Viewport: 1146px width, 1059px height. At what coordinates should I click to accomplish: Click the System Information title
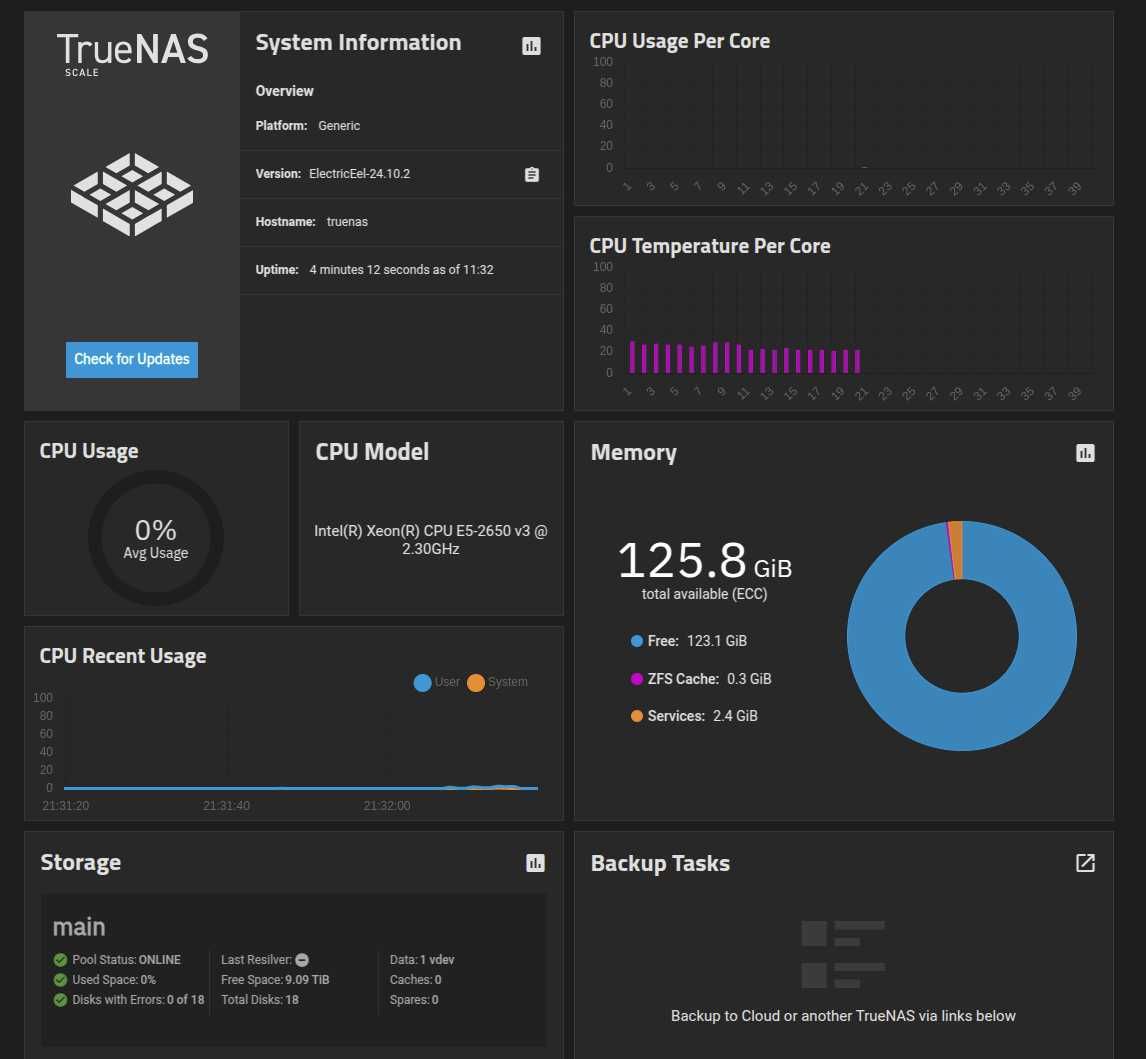click(358, 42)
